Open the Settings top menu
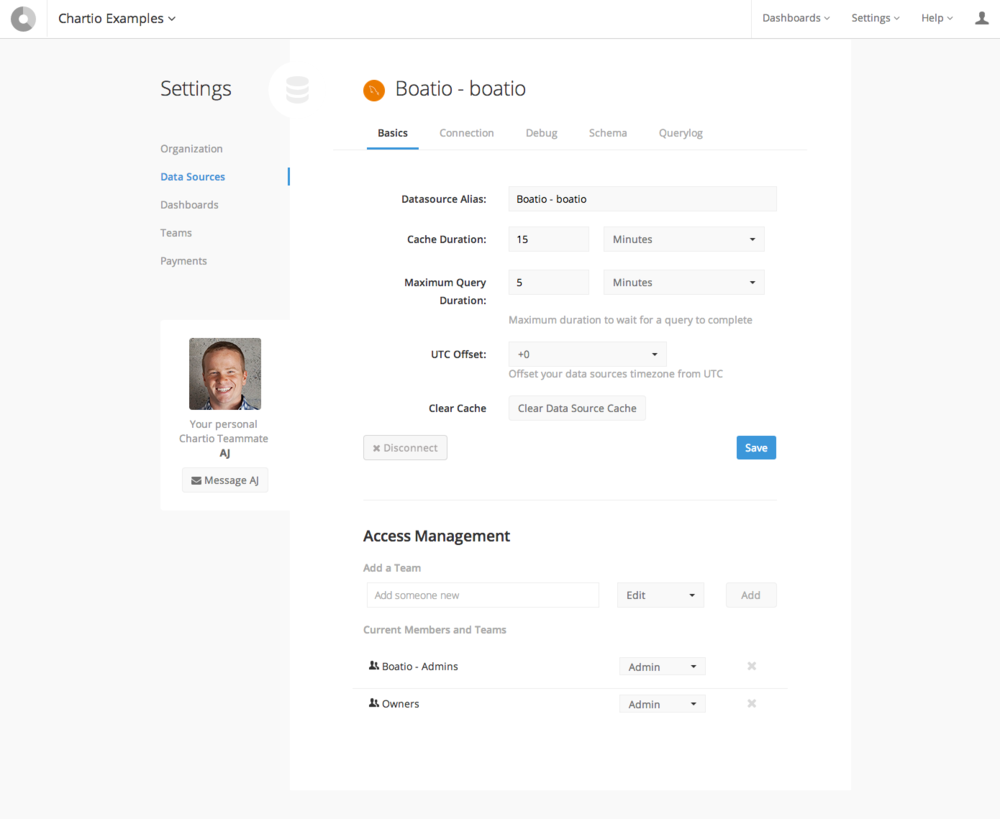Screen dimensions: 1000x819 pos(875,18)
